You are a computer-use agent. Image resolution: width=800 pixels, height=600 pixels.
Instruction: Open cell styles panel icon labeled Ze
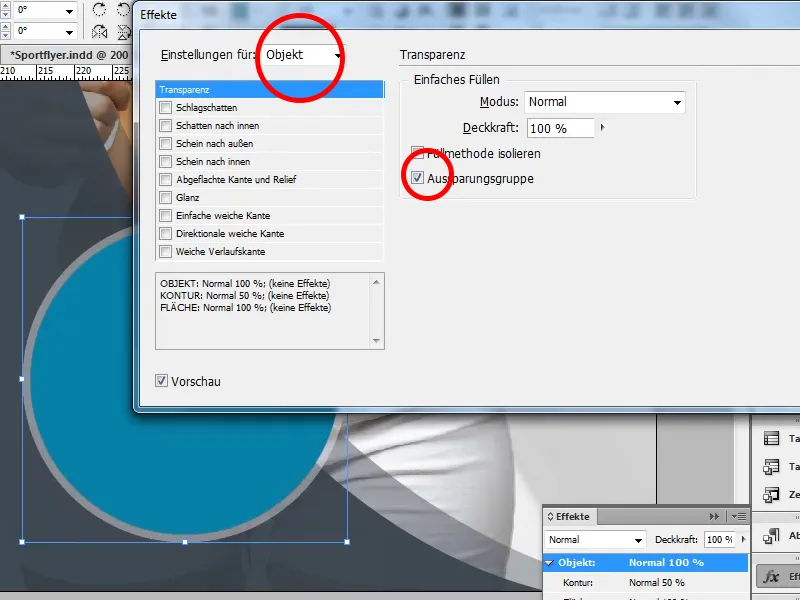771,494
